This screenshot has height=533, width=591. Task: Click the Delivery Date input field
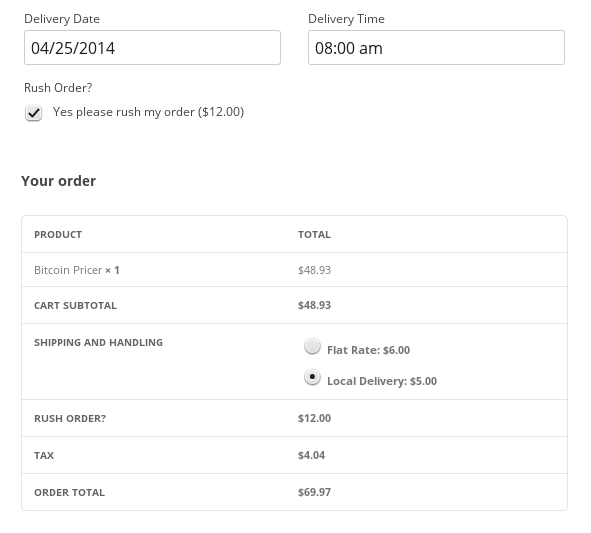[x=152, y=47]
